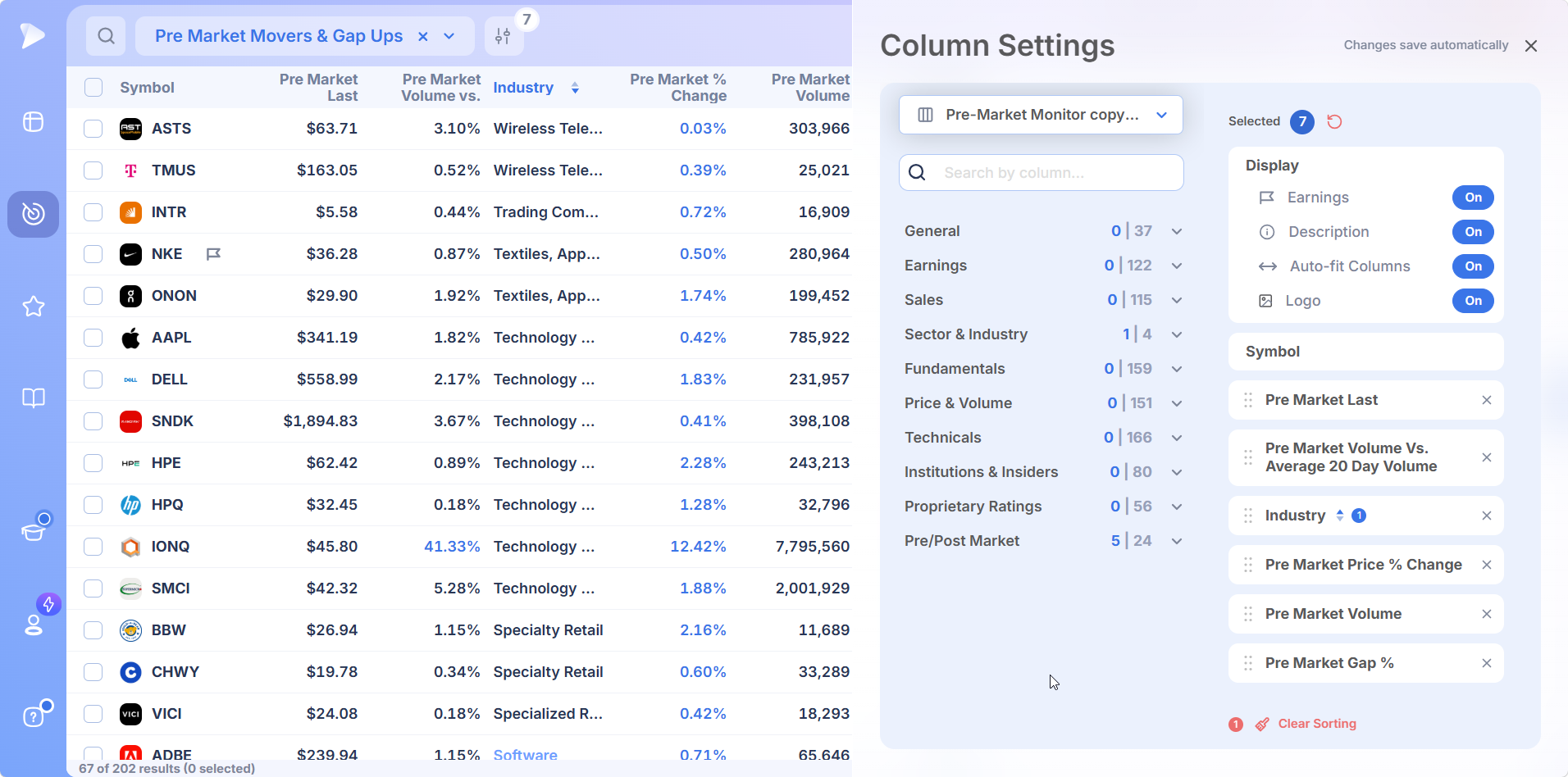This screenshot has height=777, width=1568.
Task: Click the Symbol column header
Action: (147, 88)
